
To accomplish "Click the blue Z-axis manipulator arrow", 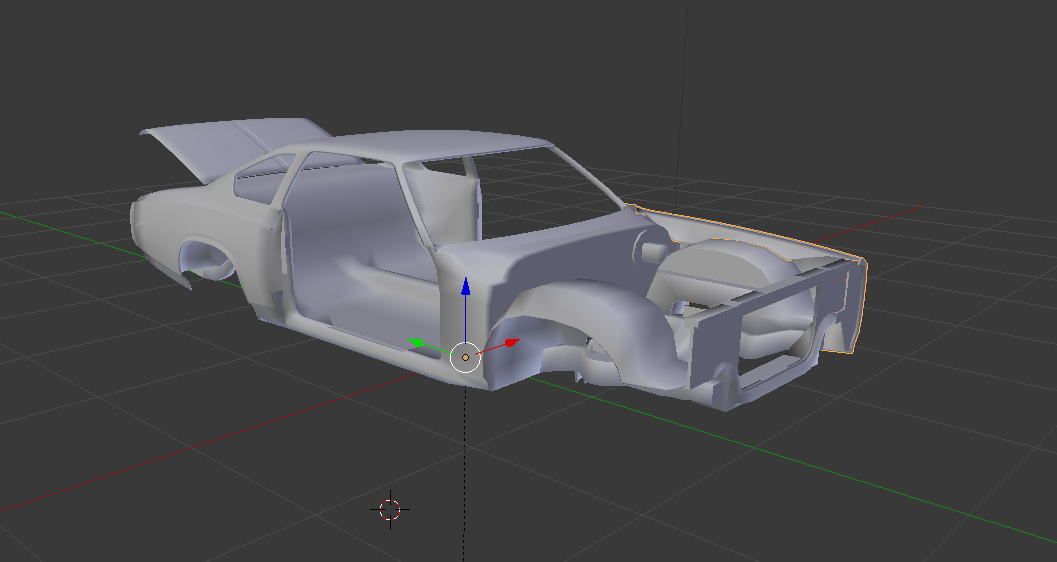I will click(x=465, y=286).
